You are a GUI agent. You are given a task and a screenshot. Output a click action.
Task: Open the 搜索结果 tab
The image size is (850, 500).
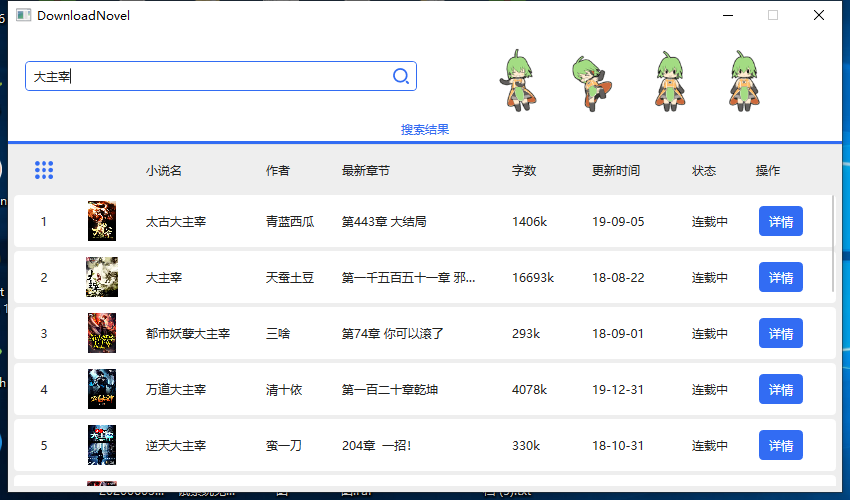pos(425,130)
